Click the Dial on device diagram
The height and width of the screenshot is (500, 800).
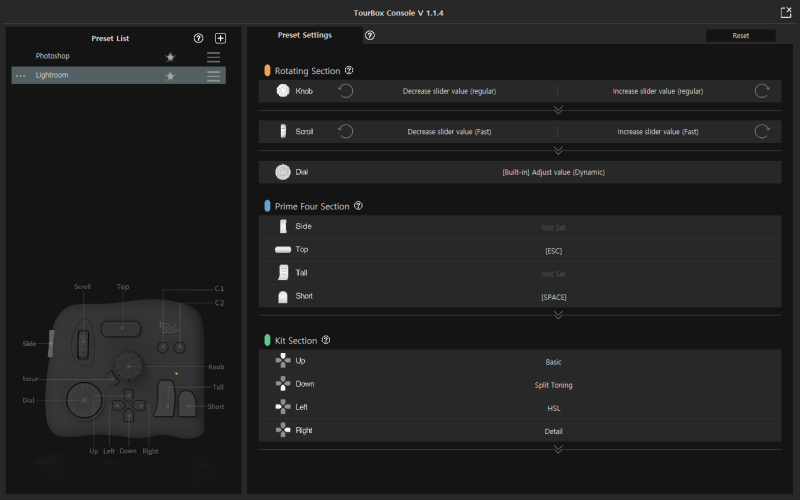pos(84,401)
